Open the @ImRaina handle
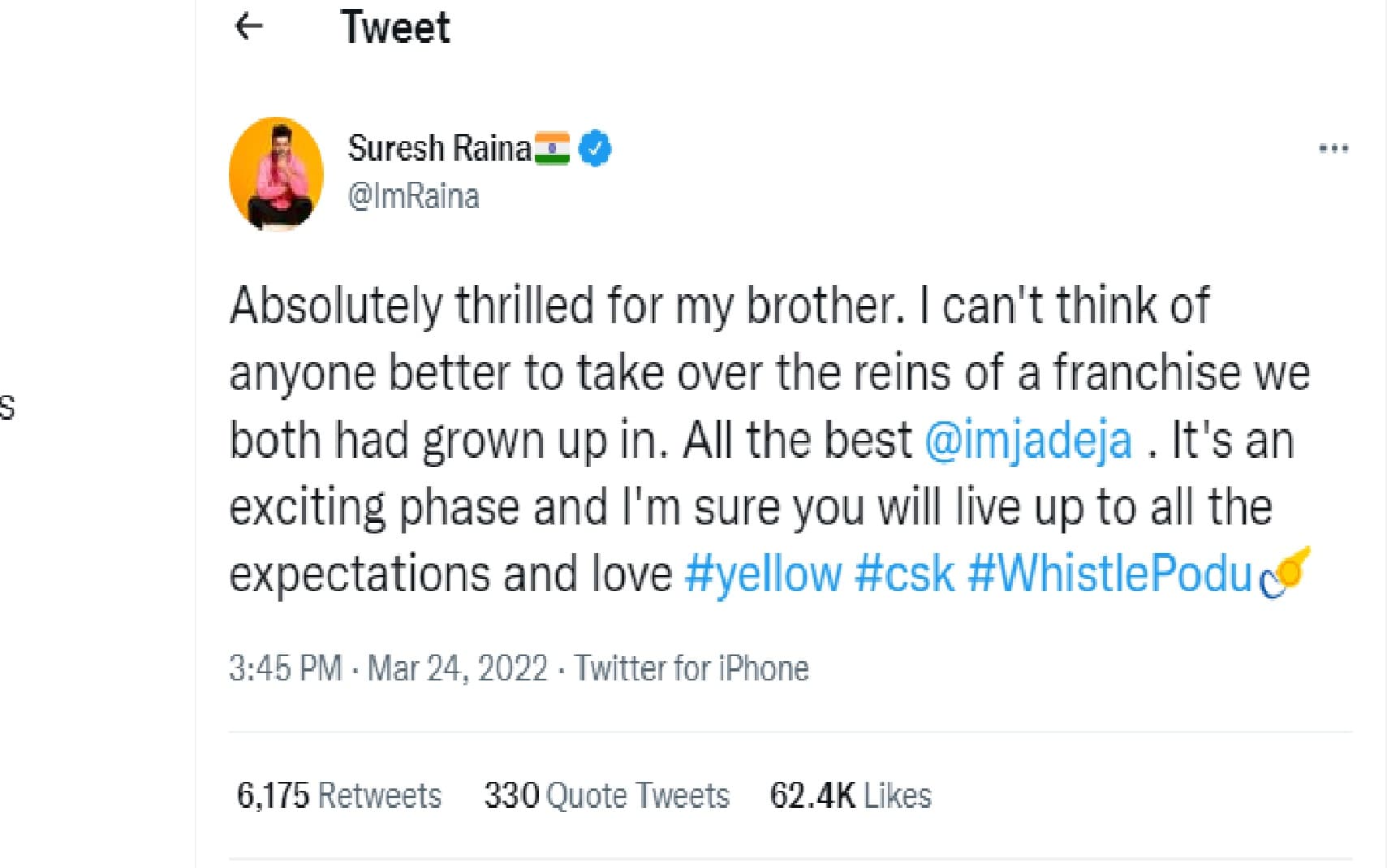Viewport: 1400px width, 868px height. 413,196
